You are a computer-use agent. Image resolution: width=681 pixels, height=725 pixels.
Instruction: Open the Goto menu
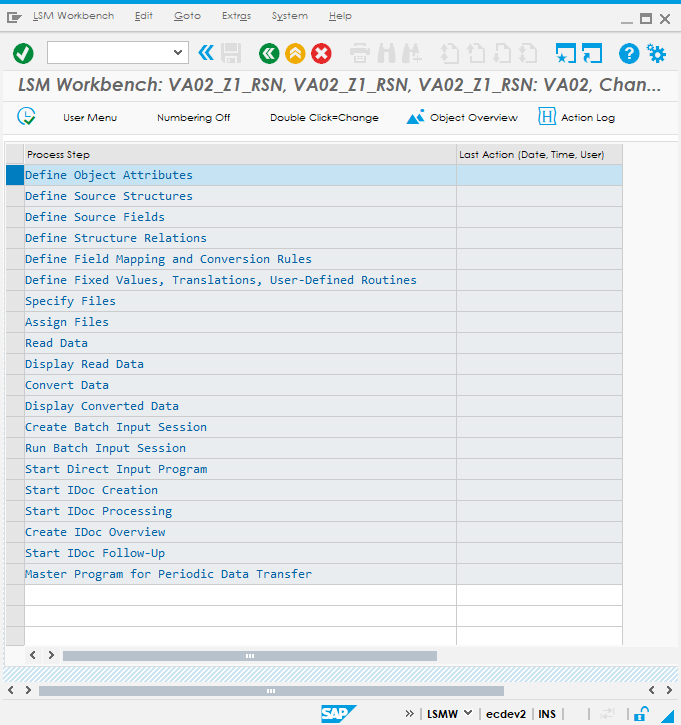[186, 16]
